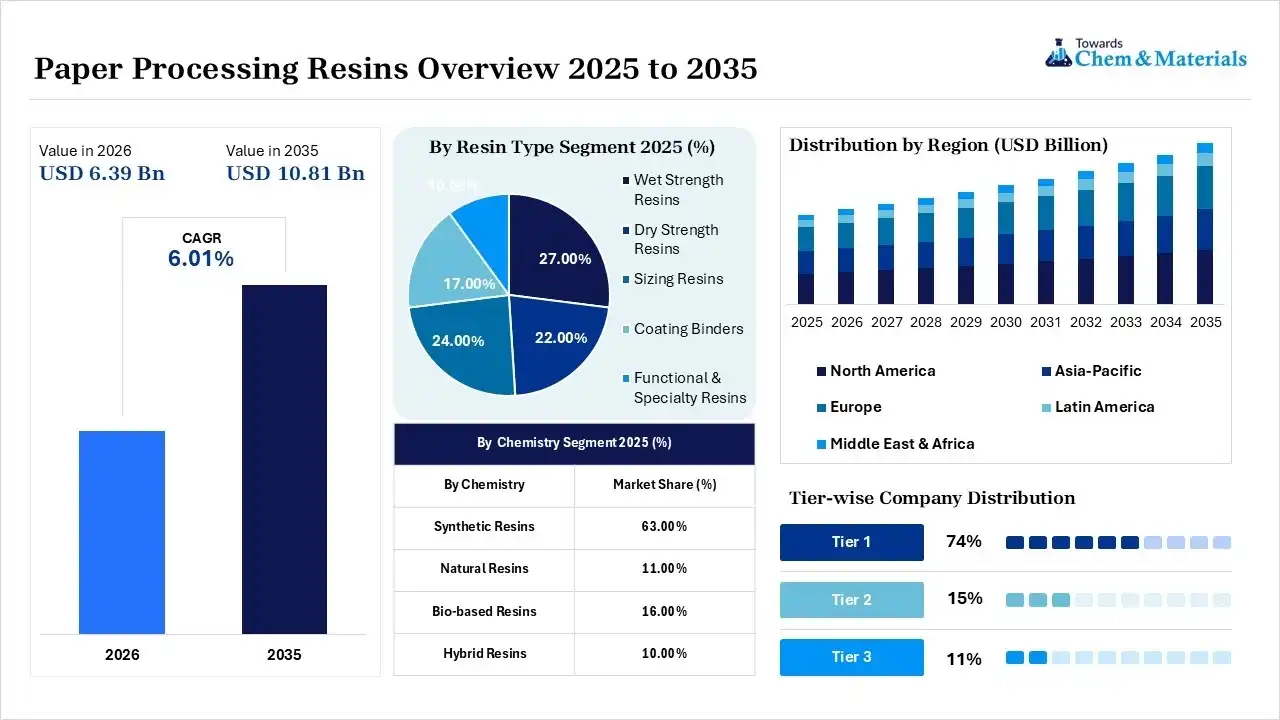Click the 2025 stacked bar in region chart
Screen dimensions: 1280x720
[x=806, y=259]
